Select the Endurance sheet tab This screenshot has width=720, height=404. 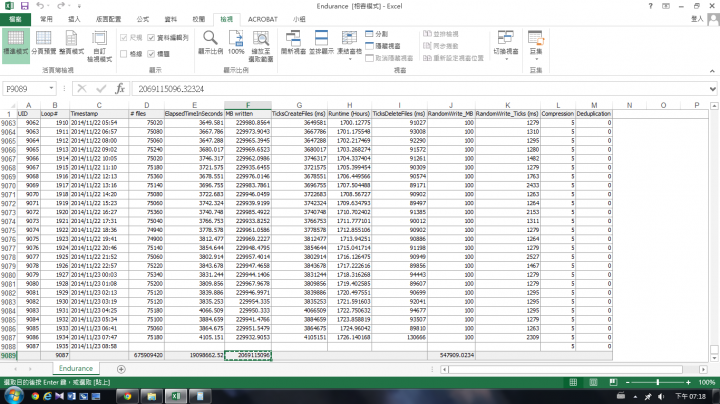pyautogui.click(x=76, y=369)
